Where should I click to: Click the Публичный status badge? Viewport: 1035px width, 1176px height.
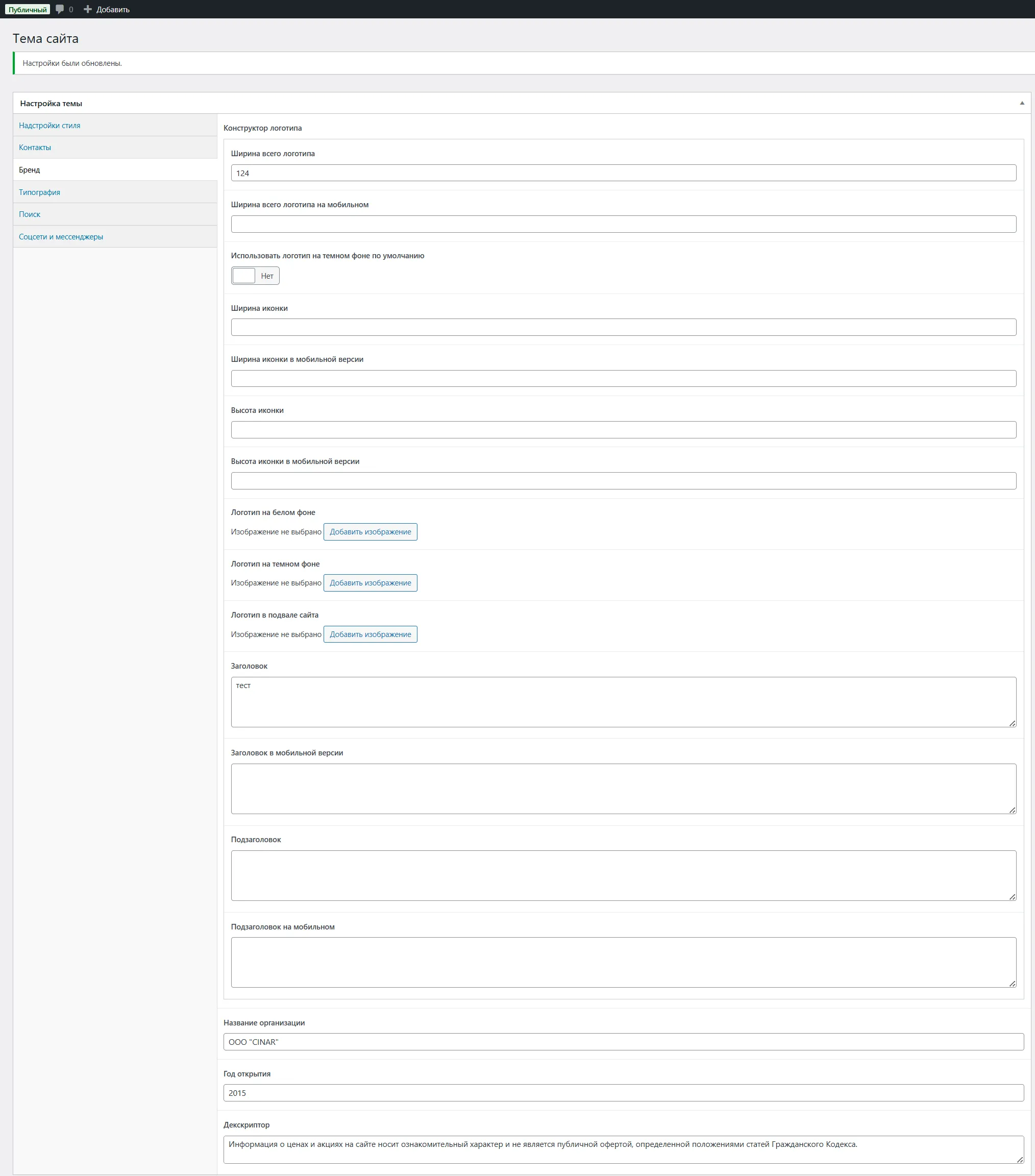28,9
